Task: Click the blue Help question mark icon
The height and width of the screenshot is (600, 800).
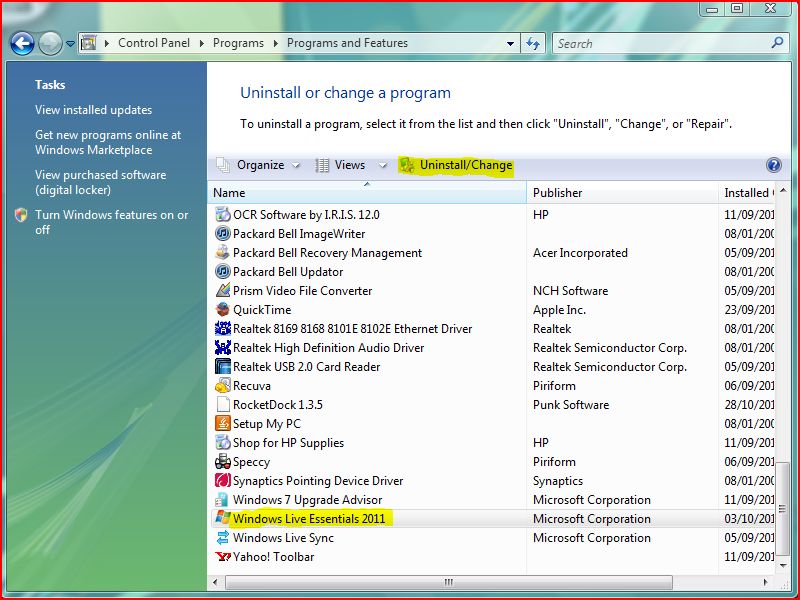Action: click(773, 165)
